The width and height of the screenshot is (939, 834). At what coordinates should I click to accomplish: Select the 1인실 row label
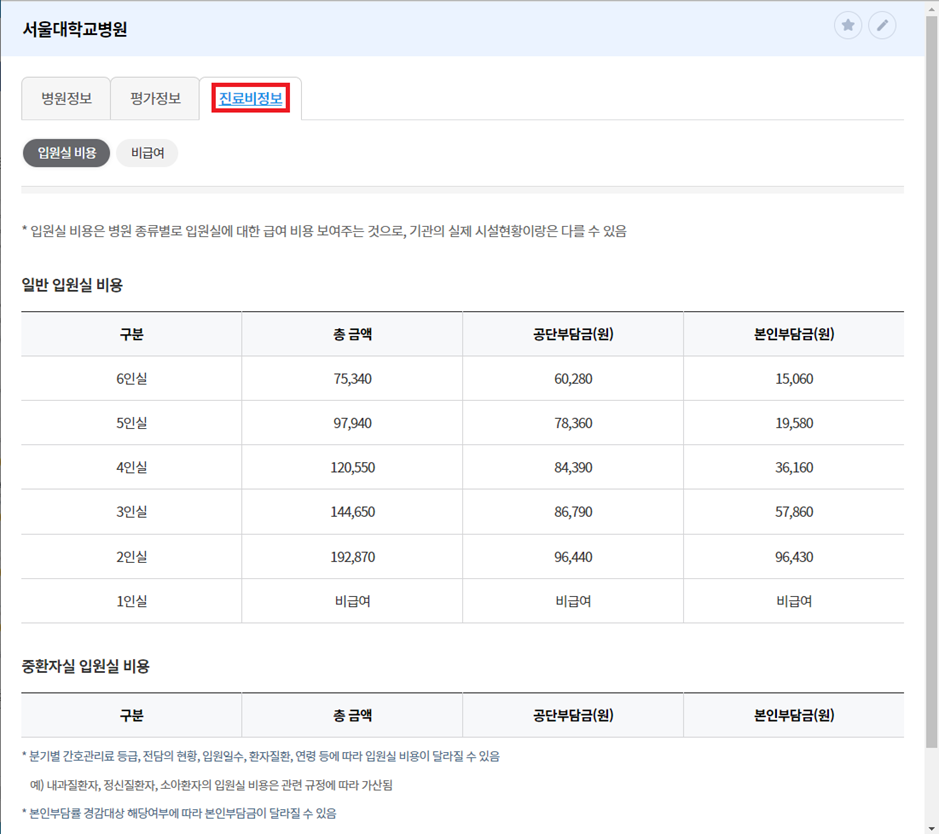[x=131, y=601]
